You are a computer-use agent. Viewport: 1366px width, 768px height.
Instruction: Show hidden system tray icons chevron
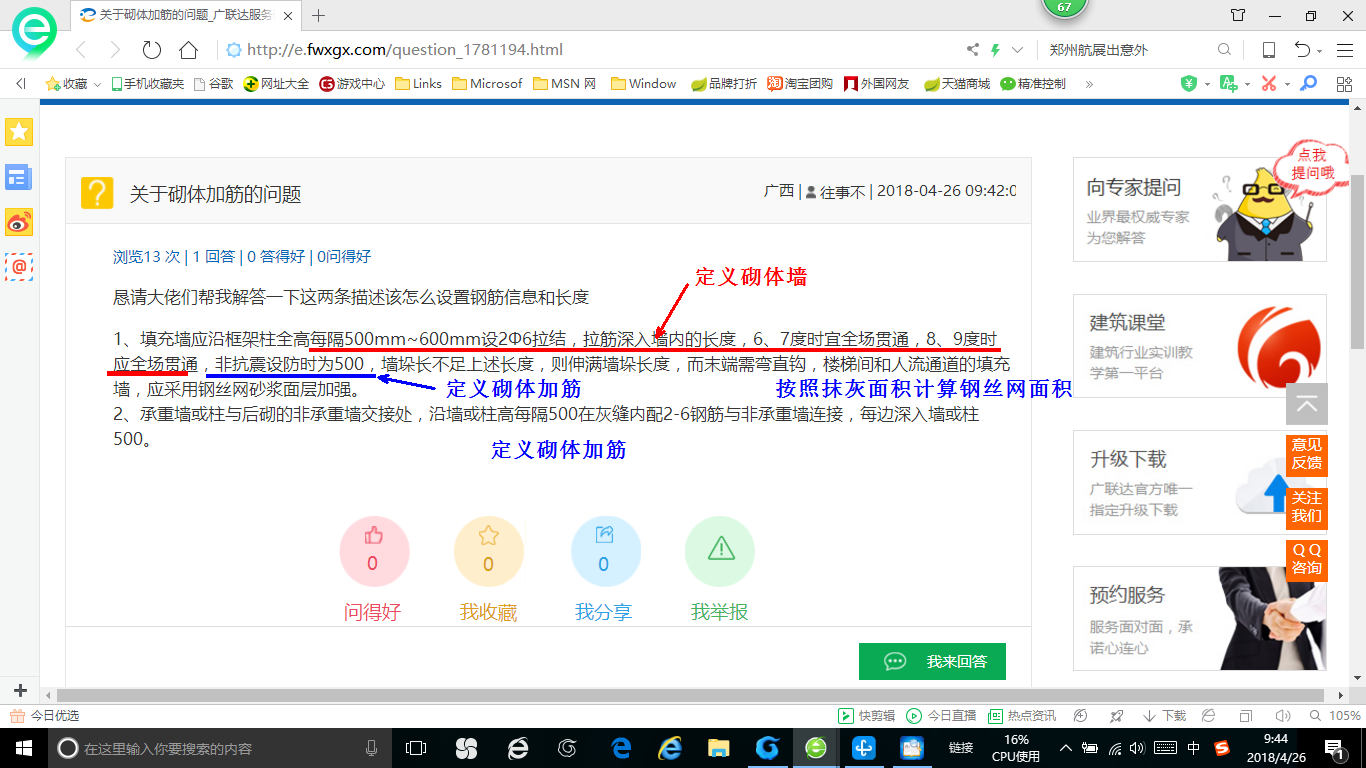tap(1066, 748)
